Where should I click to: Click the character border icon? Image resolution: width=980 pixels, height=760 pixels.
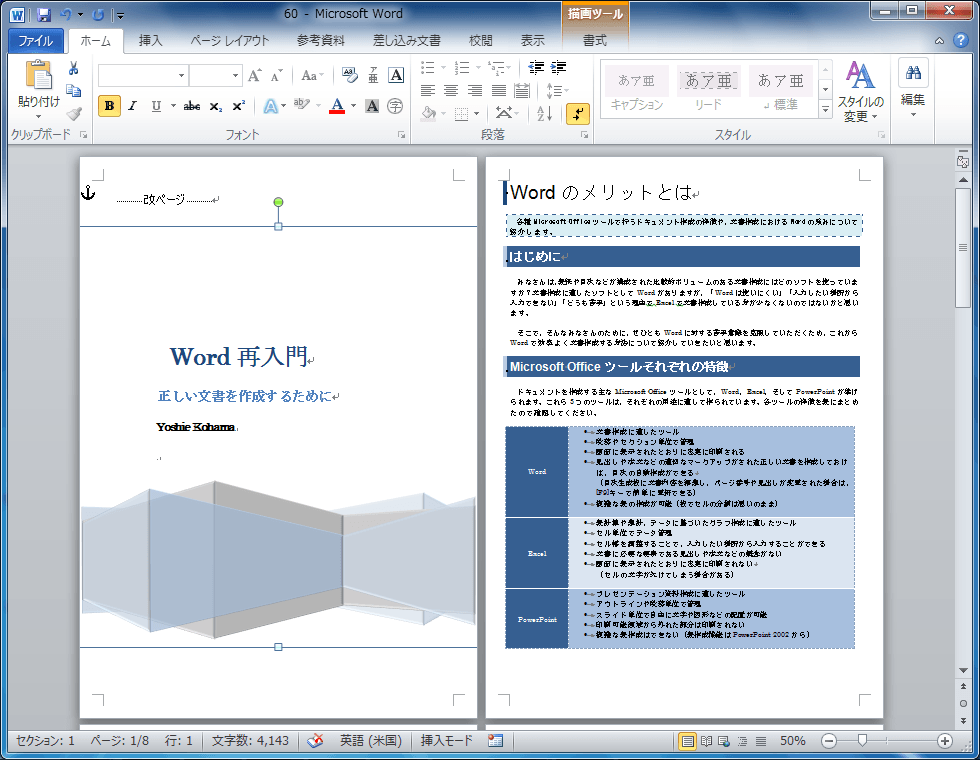tap(396, 76)
